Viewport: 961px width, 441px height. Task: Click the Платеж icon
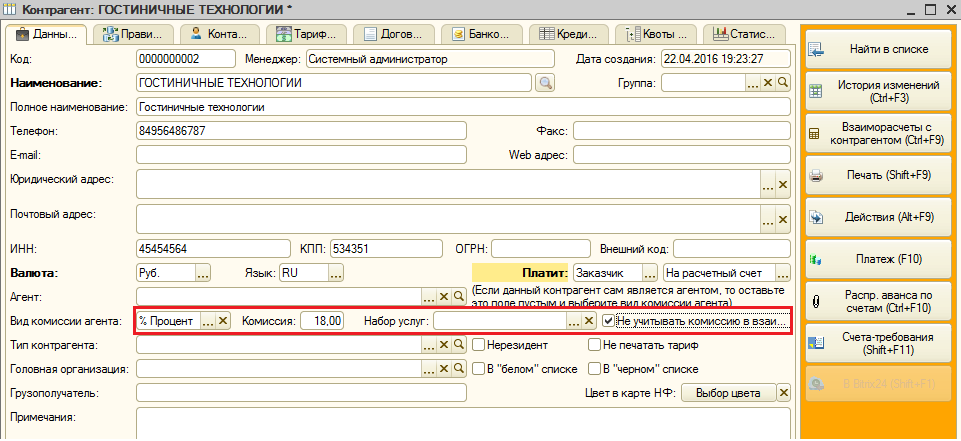(816, 260)
